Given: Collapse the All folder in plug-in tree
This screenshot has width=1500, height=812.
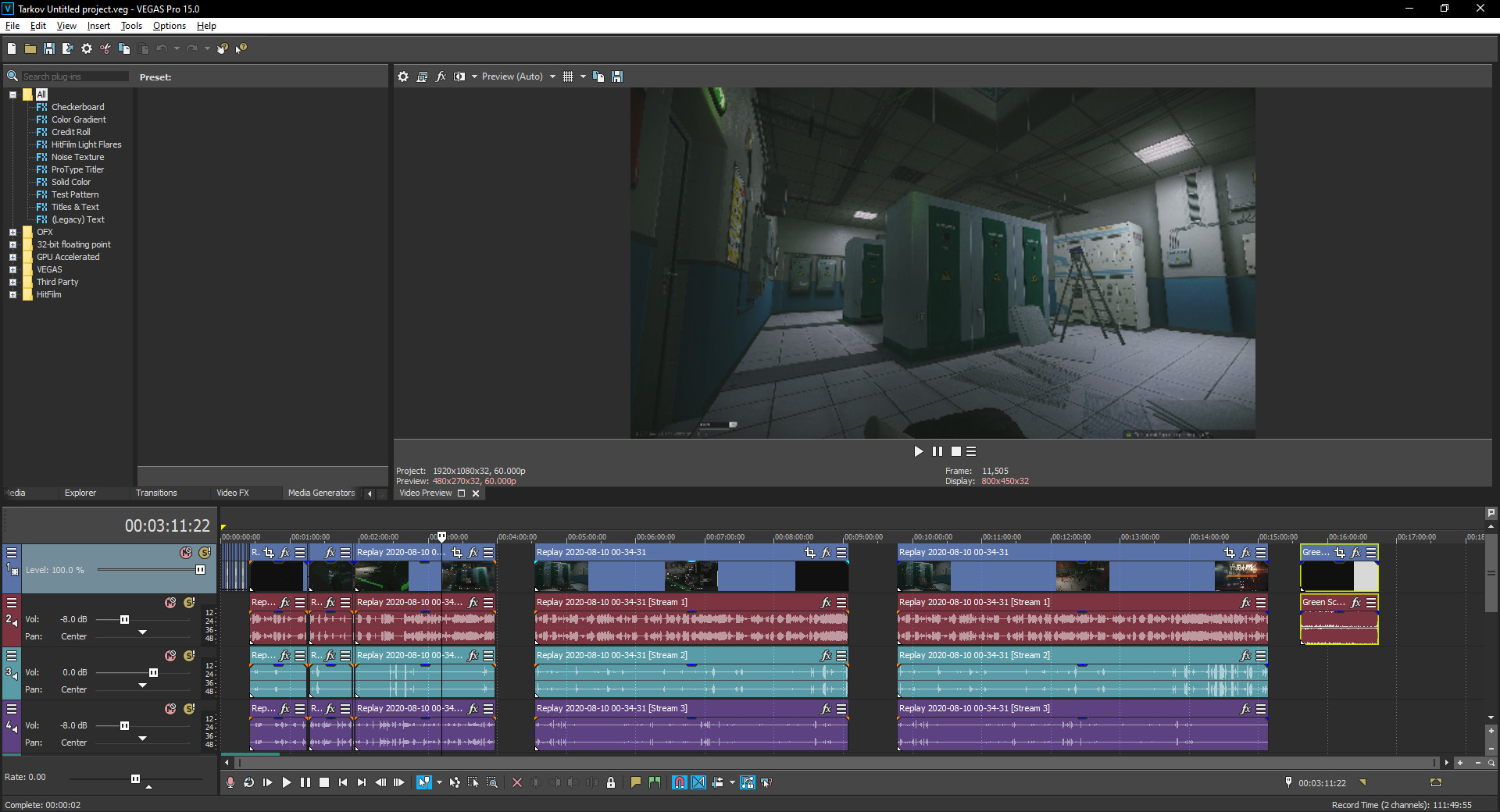Looking at the screenshot, I should tap(12, 94).
